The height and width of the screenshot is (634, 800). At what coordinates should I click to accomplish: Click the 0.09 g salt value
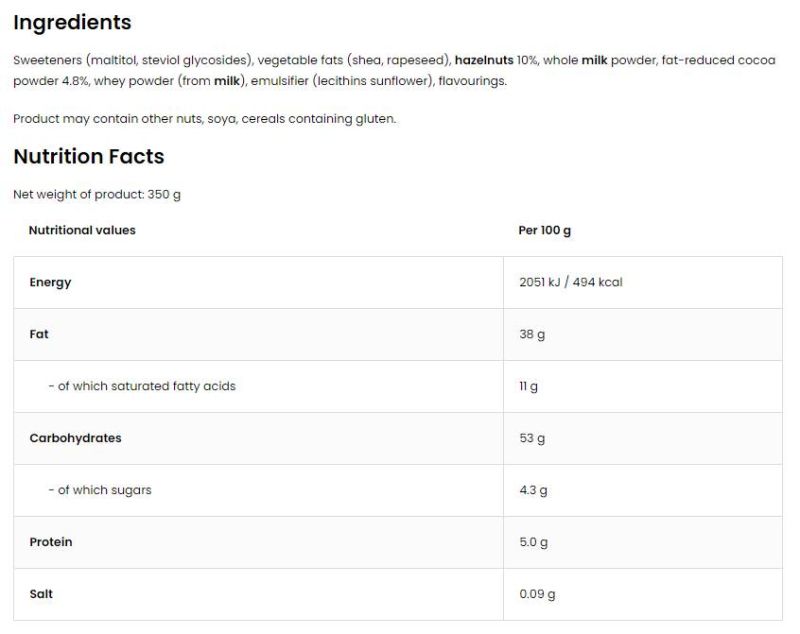pos(537,594)
